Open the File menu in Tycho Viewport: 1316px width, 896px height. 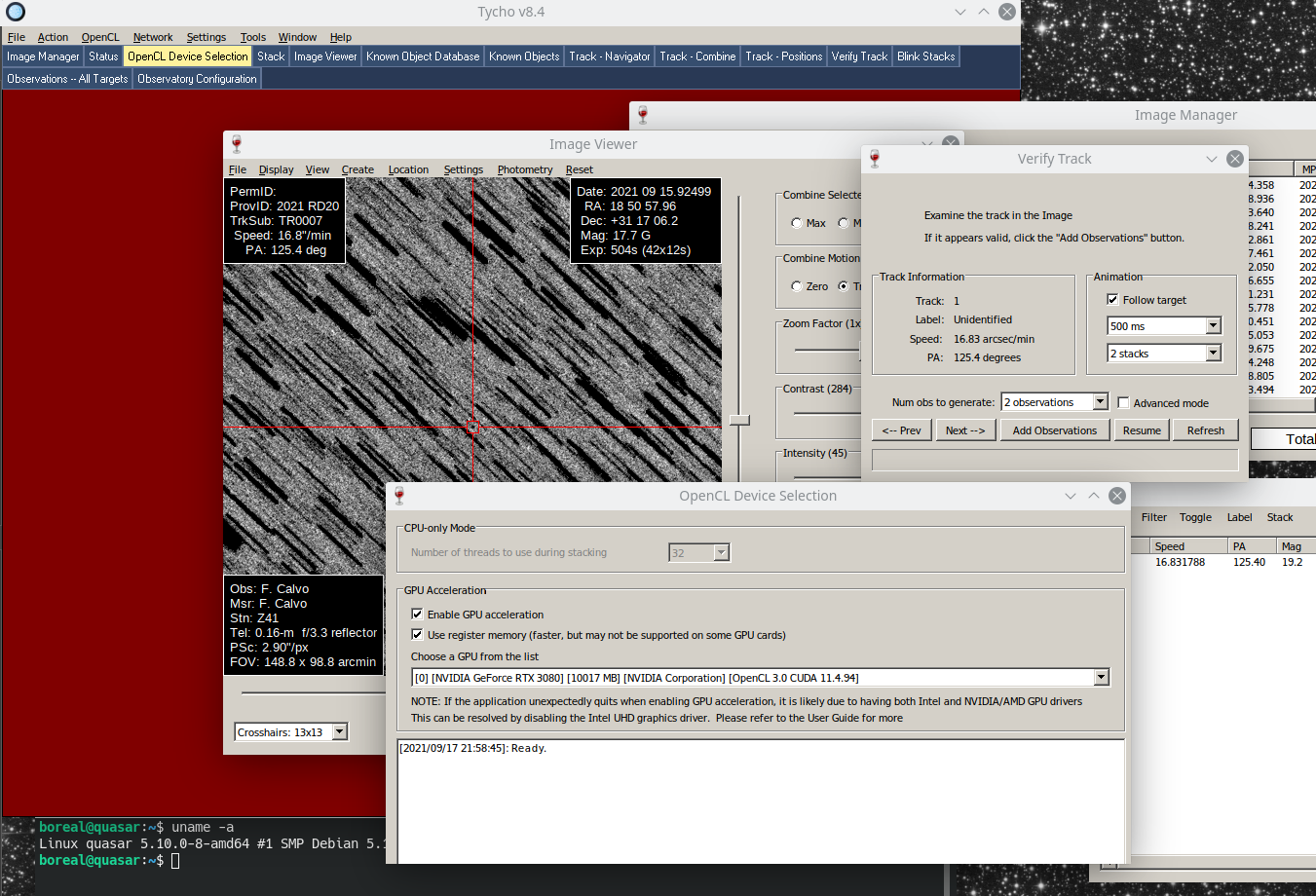[x=17, y=37]
